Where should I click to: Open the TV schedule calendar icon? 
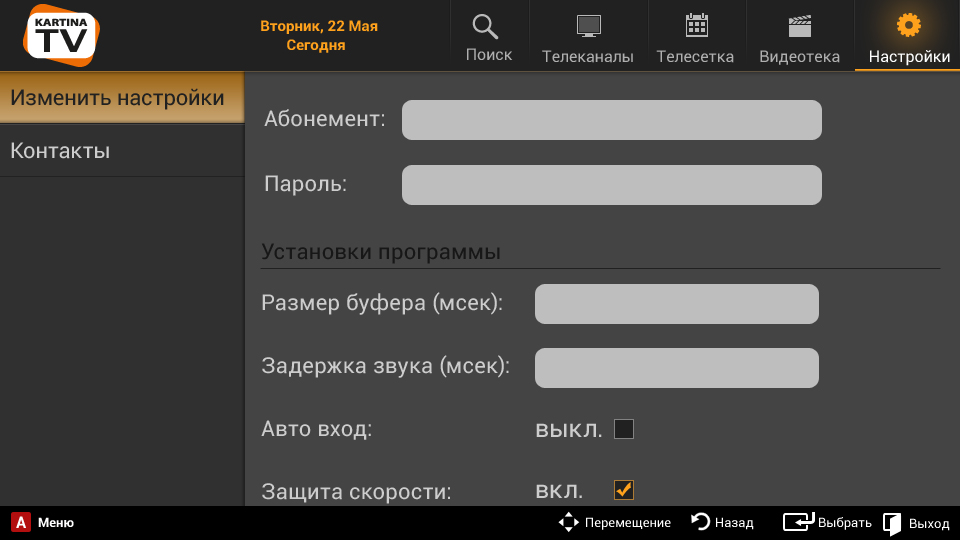(696, 26)
